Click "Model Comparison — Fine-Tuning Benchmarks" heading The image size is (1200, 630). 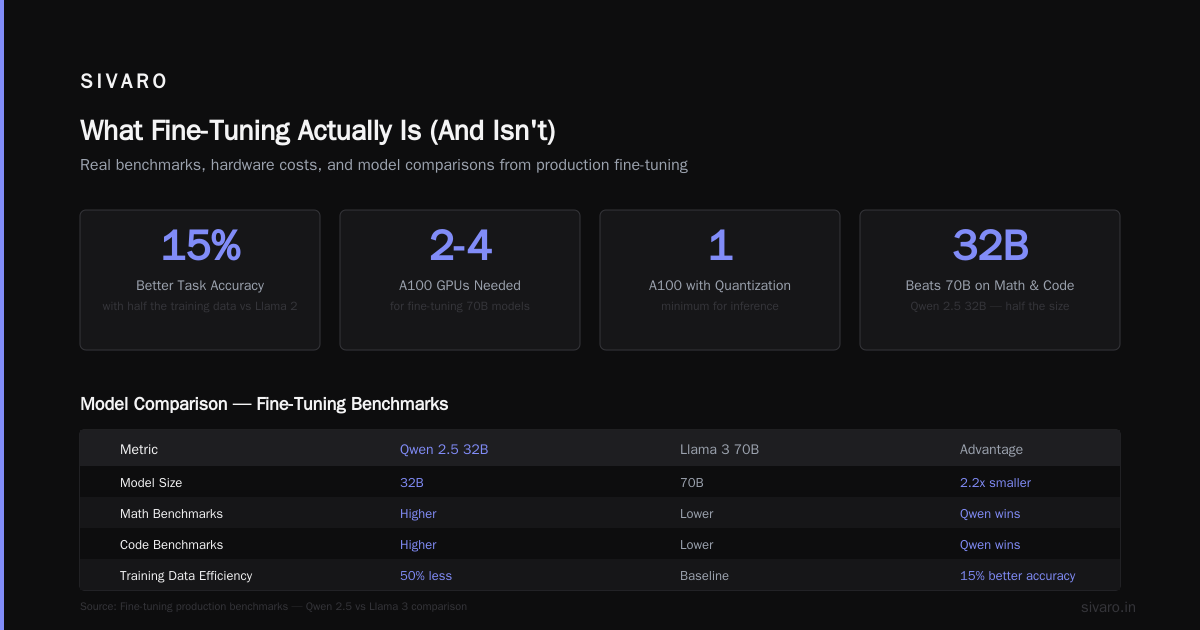264,404
